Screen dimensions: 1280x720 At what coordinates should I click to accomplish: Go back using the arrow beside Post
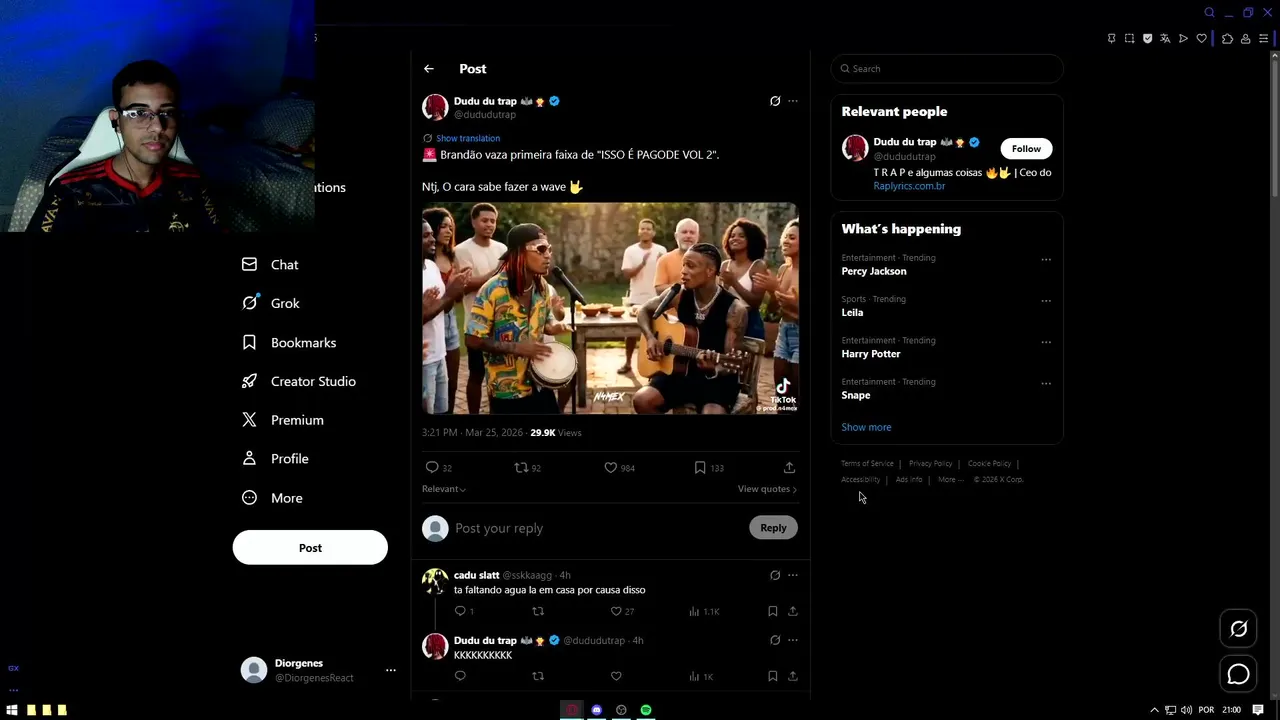pos(428,69)
